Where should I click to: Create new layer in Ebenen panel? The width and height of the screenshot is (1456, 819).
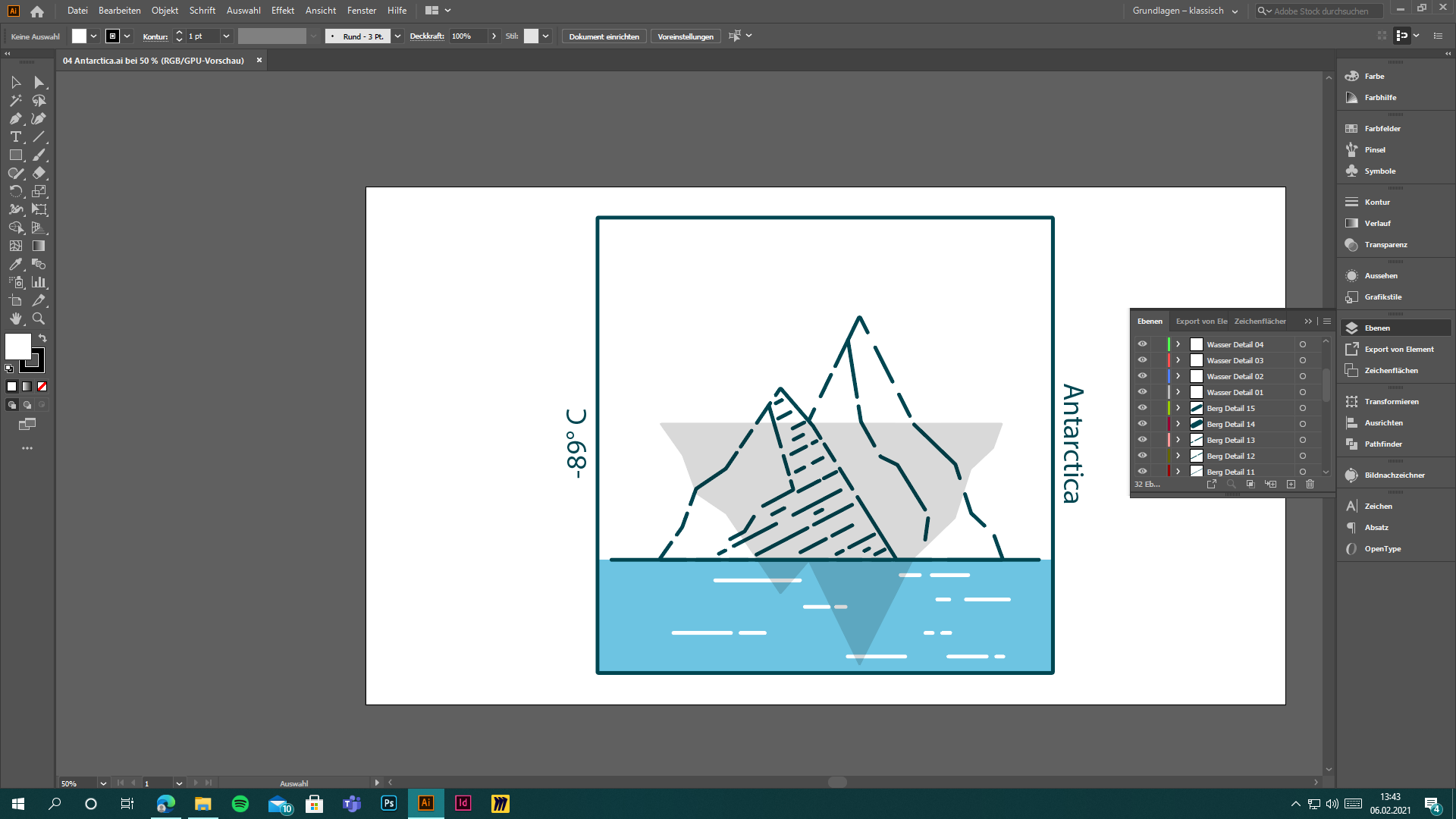1291,484
